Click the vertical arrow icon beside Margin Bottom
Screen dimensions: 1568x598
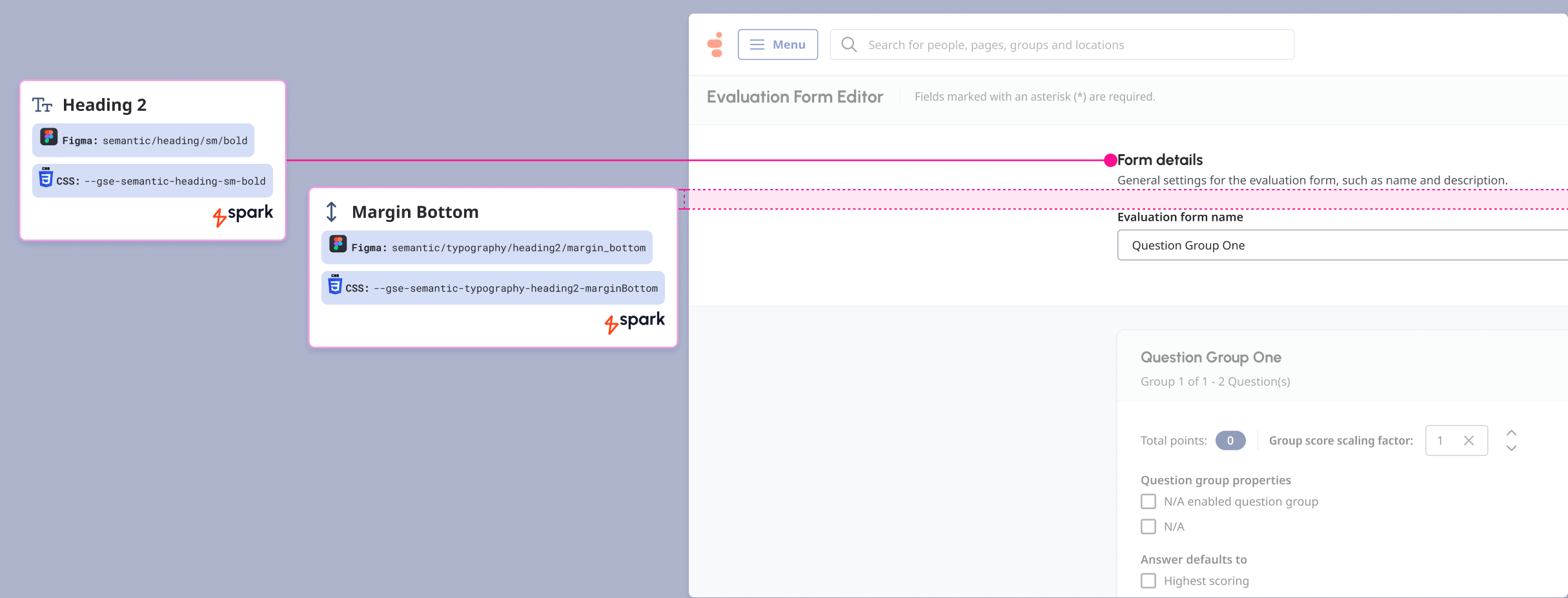(331, 212)
